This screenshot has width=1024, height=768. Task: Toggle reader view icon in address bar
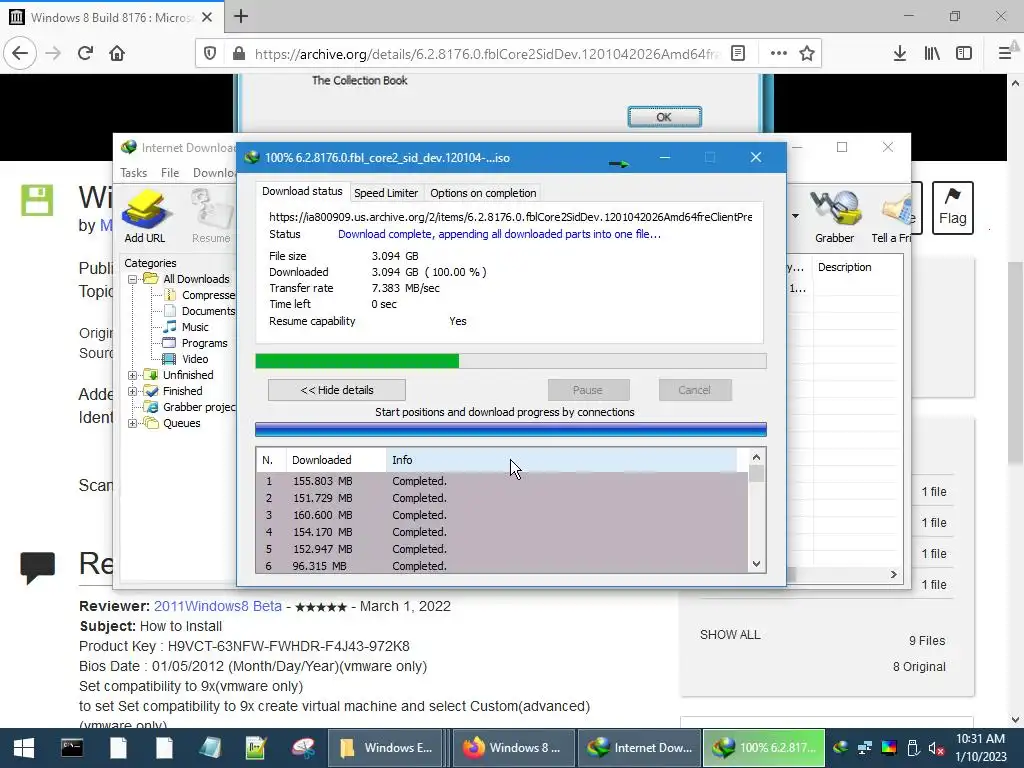(738, 53)
